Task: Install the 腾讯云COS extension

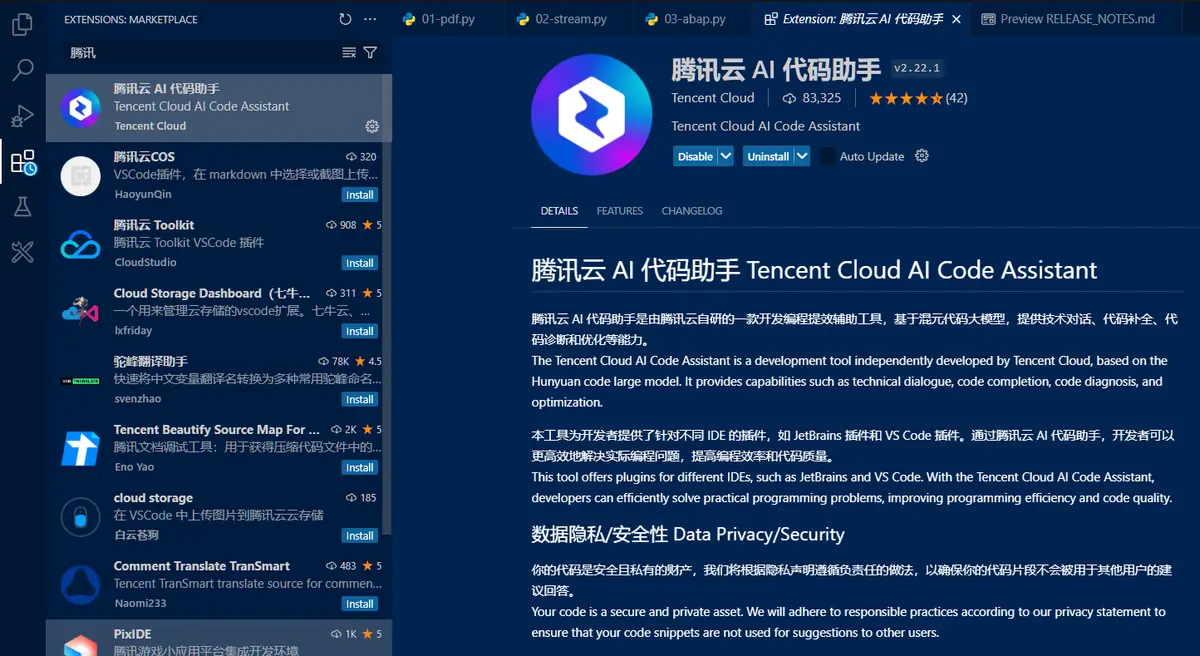Action: coord(360,195)
